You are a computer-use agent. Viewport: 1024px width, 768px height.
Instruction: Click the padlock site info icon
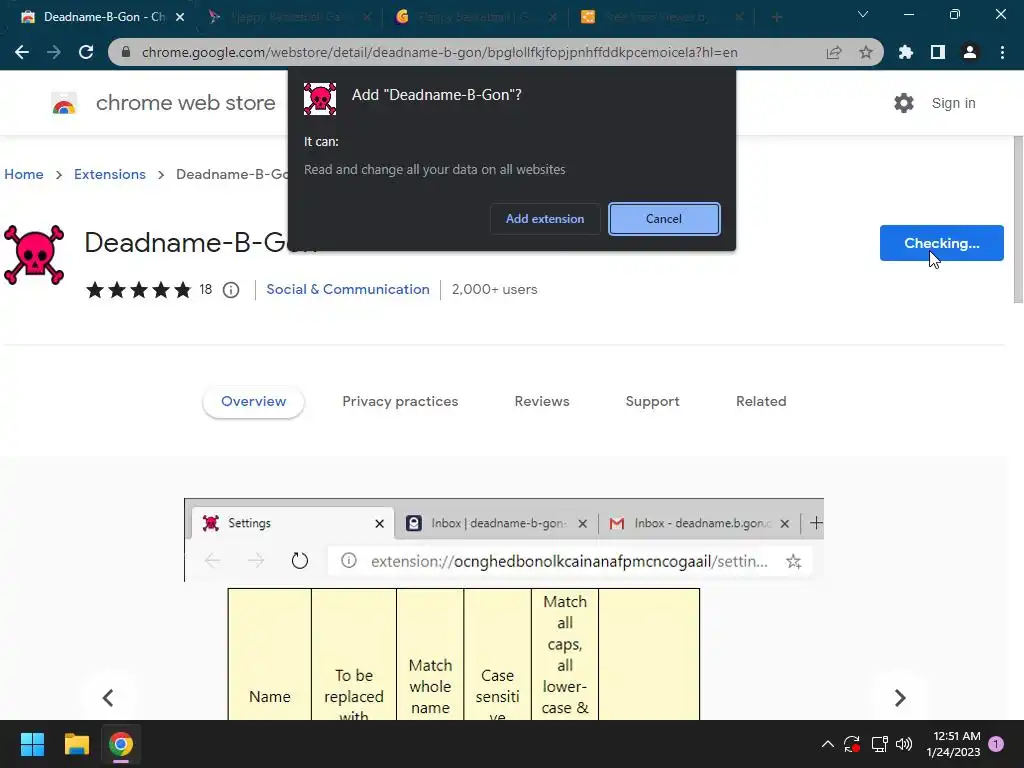click(126, 52)
